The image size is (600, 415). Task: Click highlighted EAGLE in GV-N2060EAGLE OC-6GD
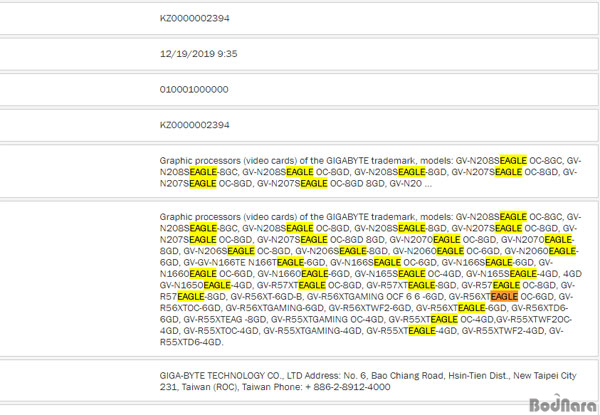pos(450,251)
